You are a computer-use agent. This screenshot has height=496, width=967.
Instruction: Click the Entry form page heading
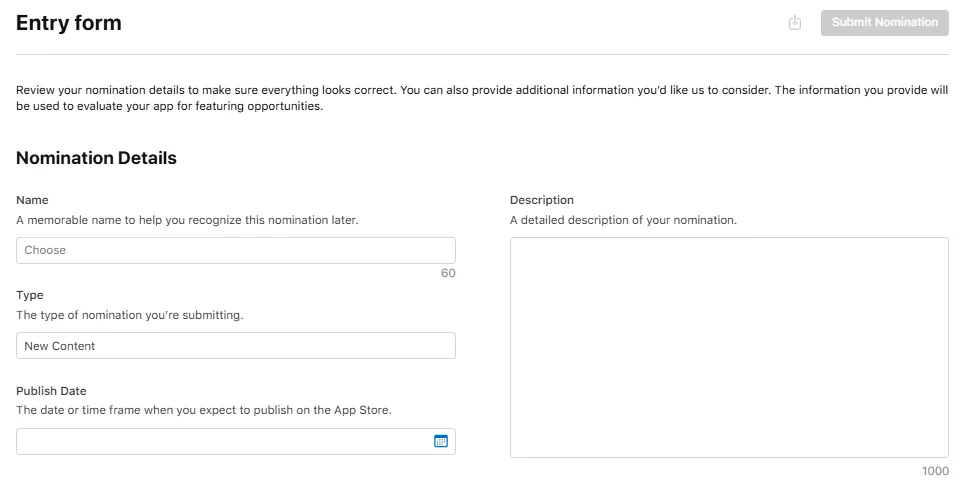coord(68,23)
